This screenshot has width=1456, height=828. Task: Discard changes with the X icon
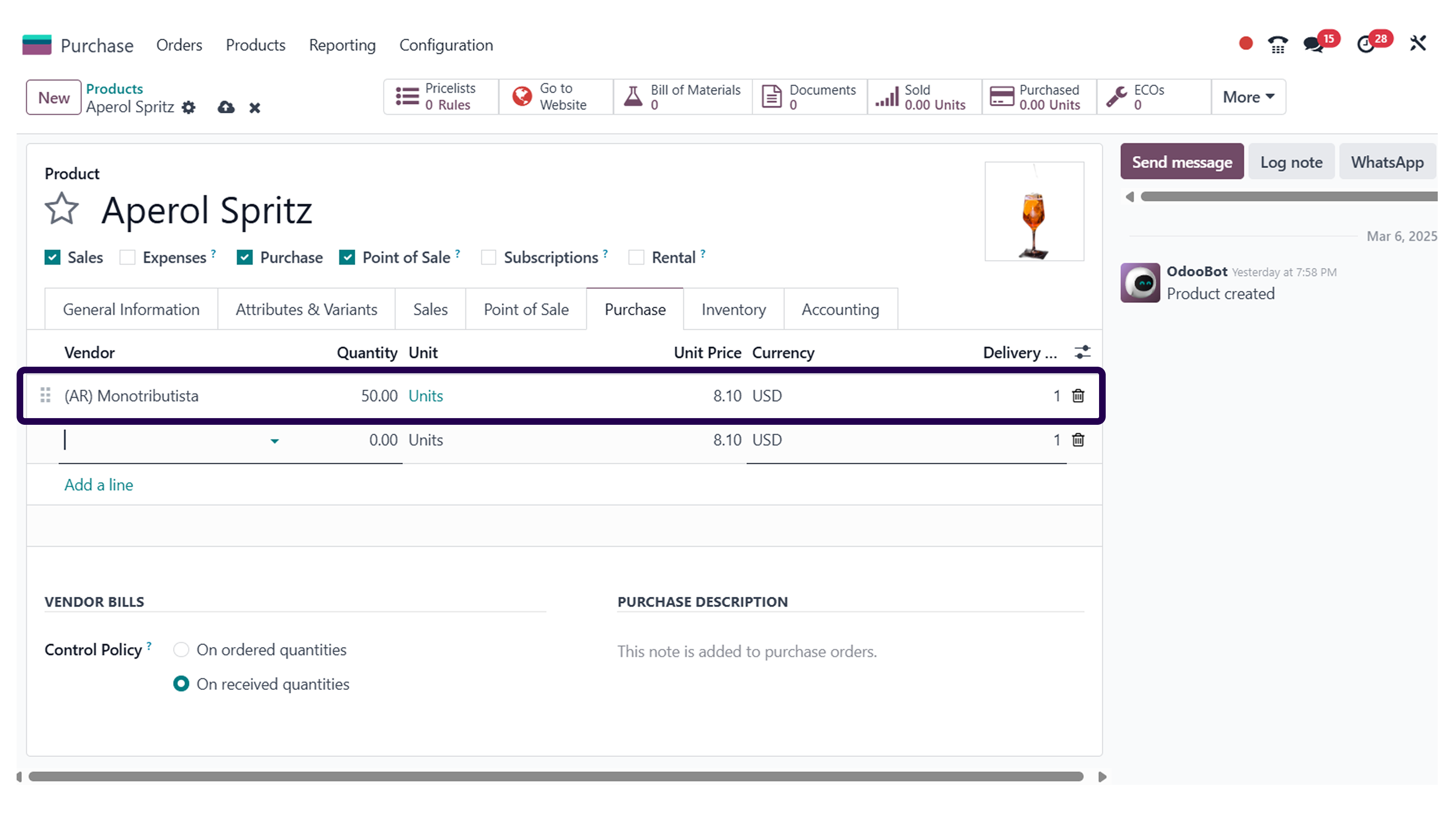(254, 107)
